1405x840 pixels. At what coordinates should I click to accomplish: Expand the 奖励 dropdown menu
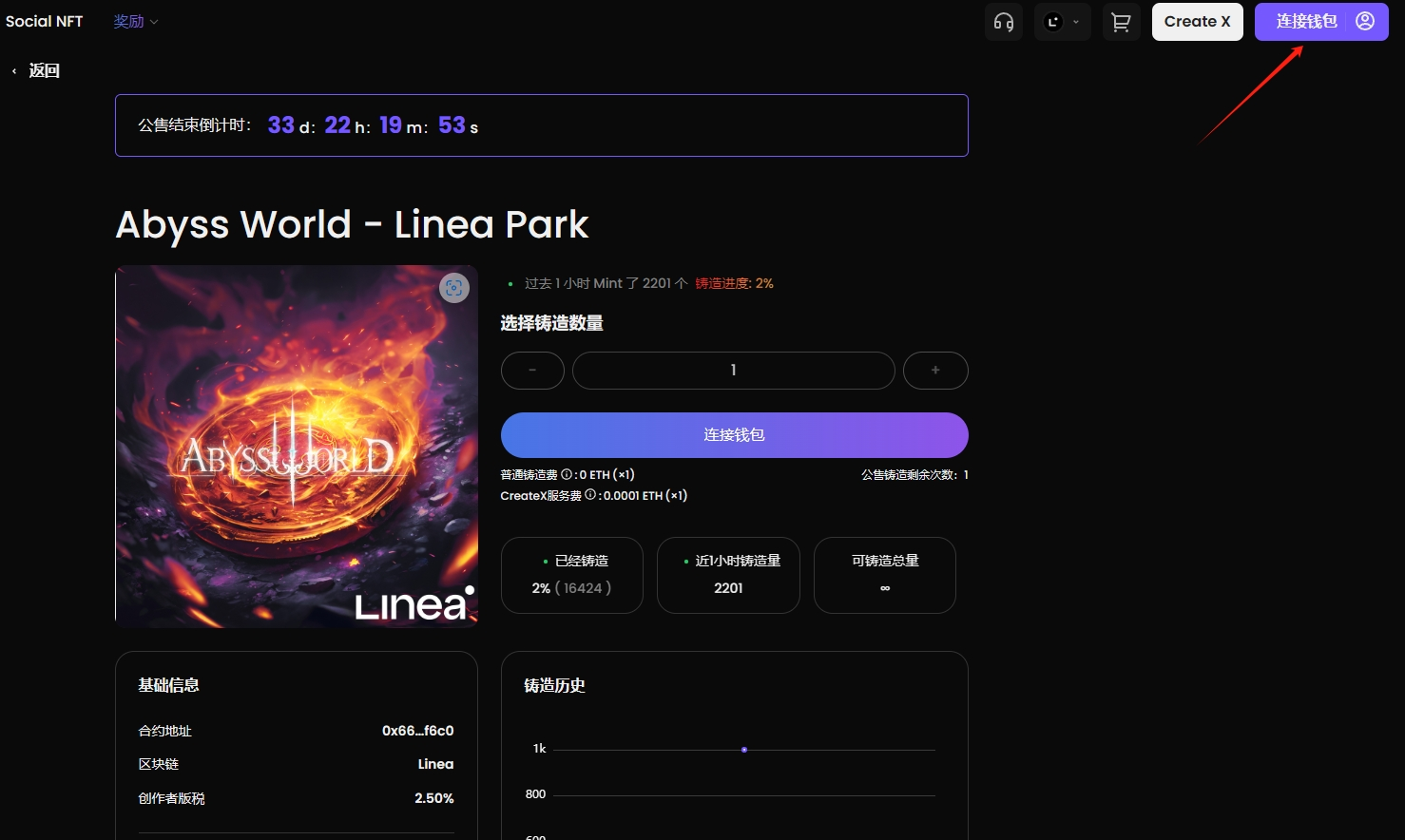pyautogui.click(x=135, y=22)
